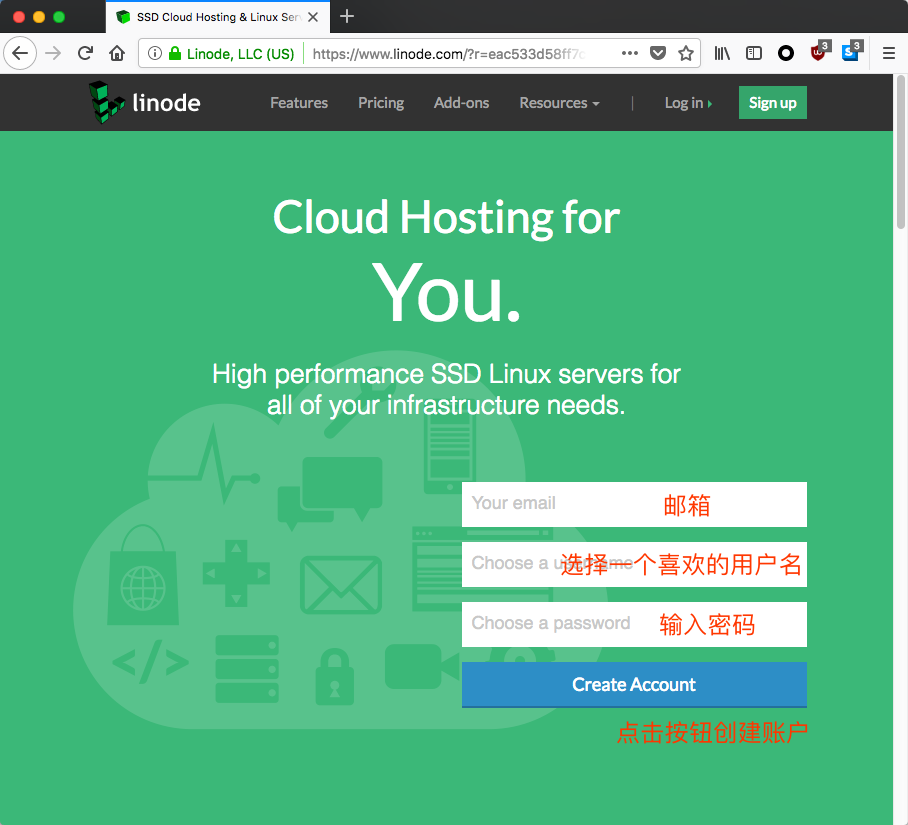The image size is (908, 825).
Task: Click the Log in link
Action: pos(688,102)
